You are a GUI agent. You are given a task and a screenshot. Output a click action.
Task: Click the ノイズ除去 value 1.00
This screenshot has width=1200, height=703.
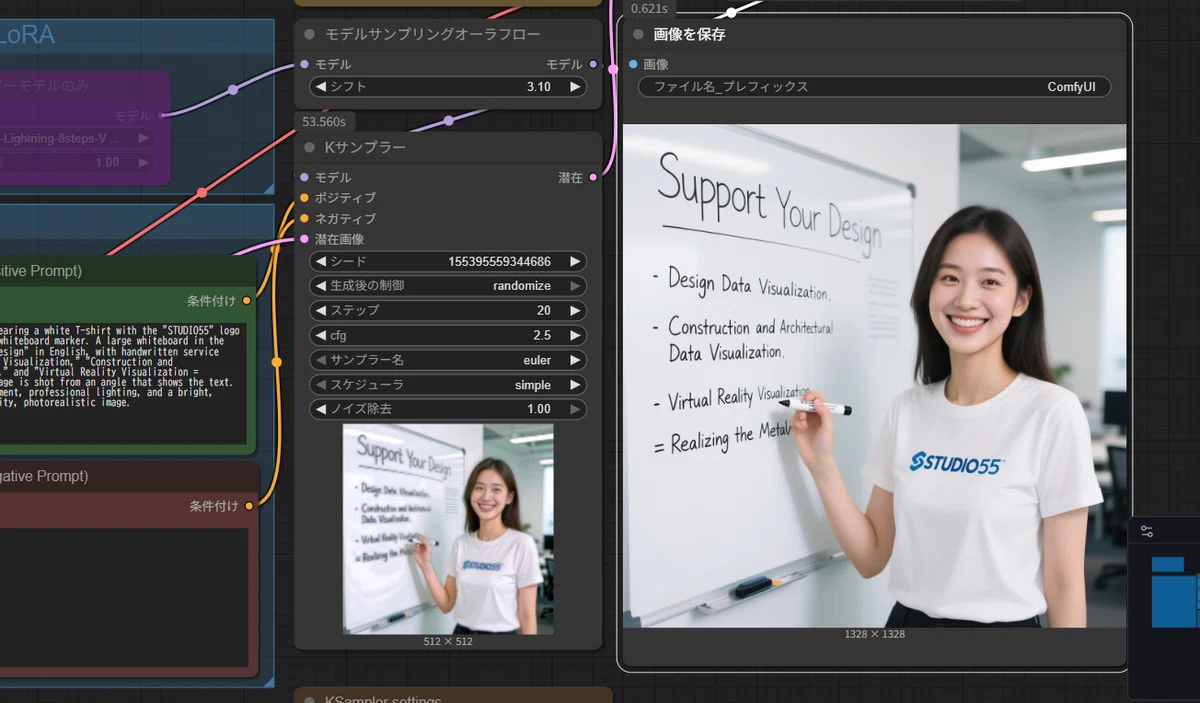538,409
